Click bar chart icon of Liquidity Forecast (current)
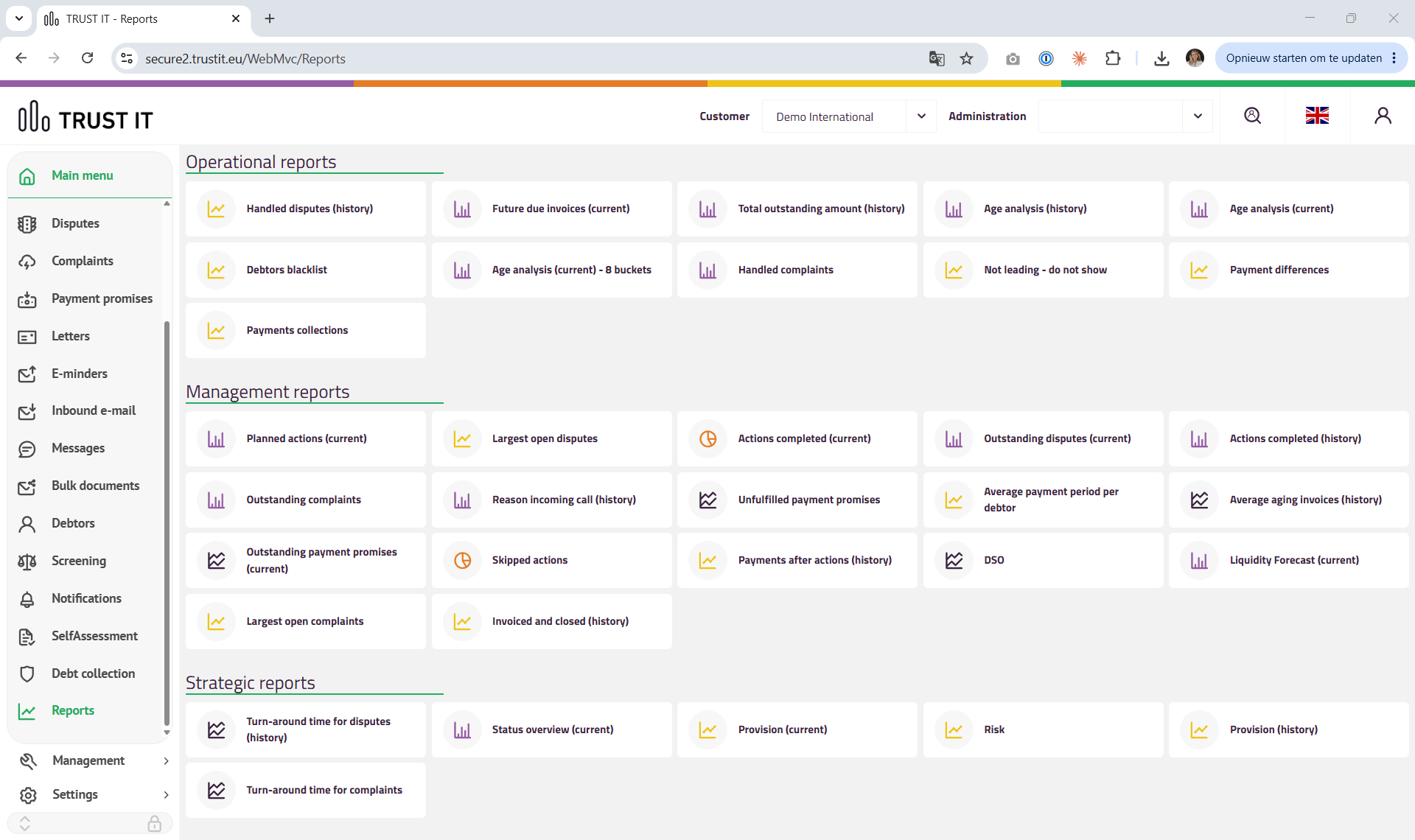This screenshot has width=1415, height=840. (x=1199, y=561)
